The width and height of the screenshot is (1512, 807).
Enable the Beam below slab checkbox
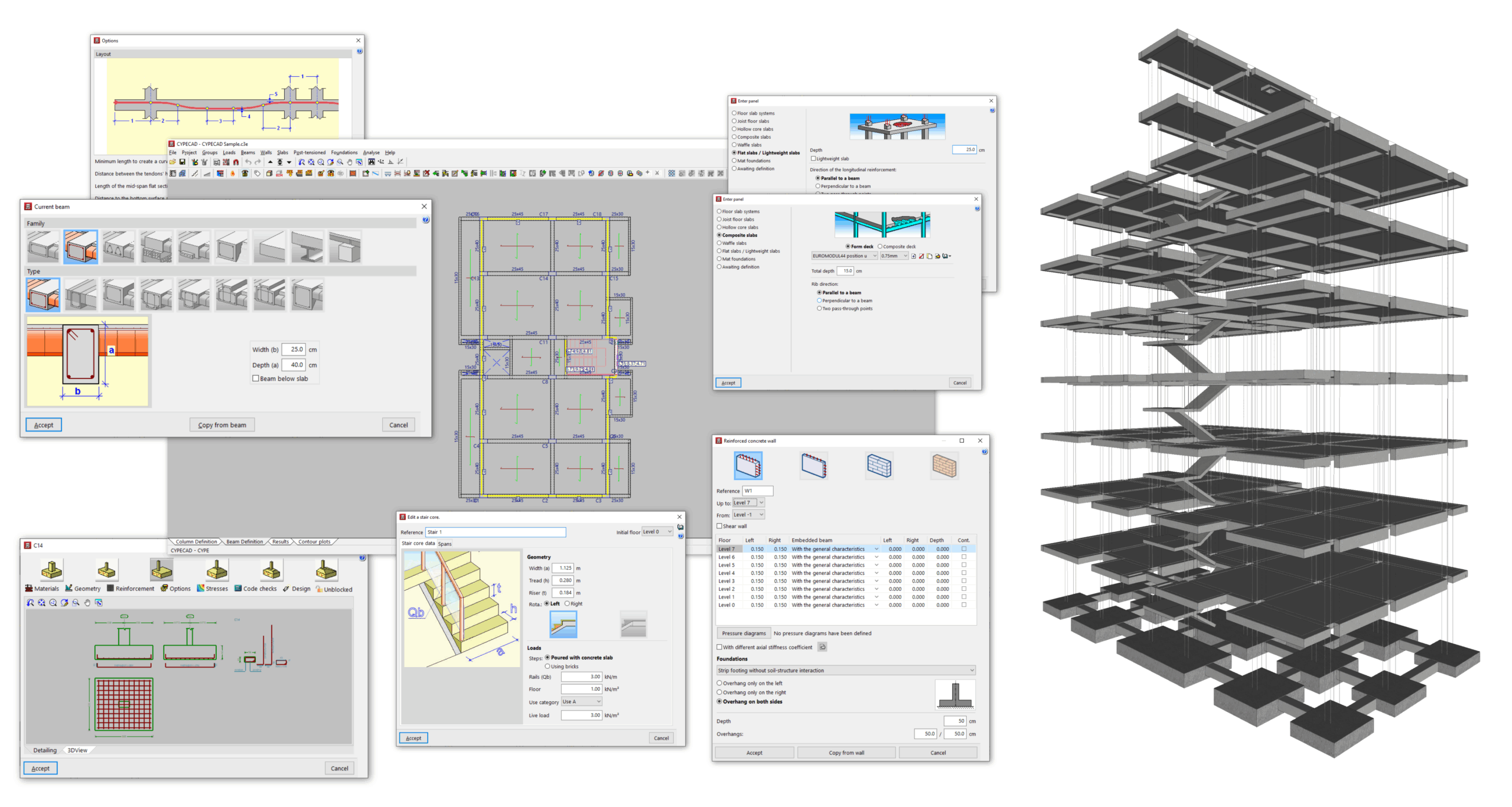click(x=256, y=378)
